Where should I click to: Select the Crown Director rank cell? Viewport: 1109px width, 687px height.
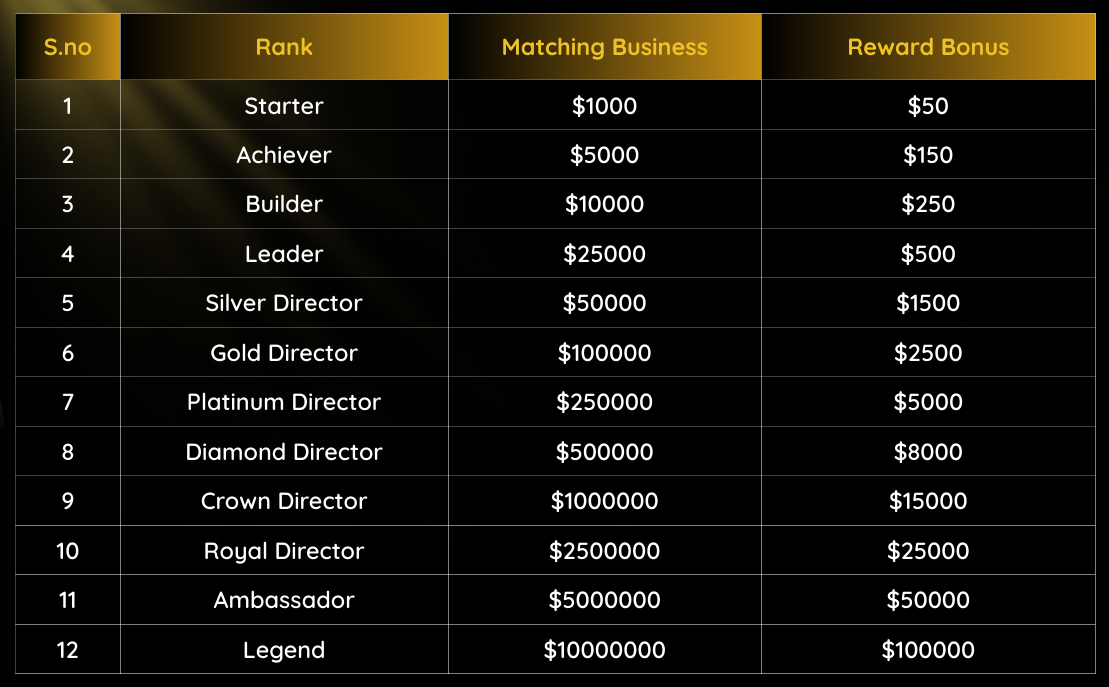(x=284, y=501)
